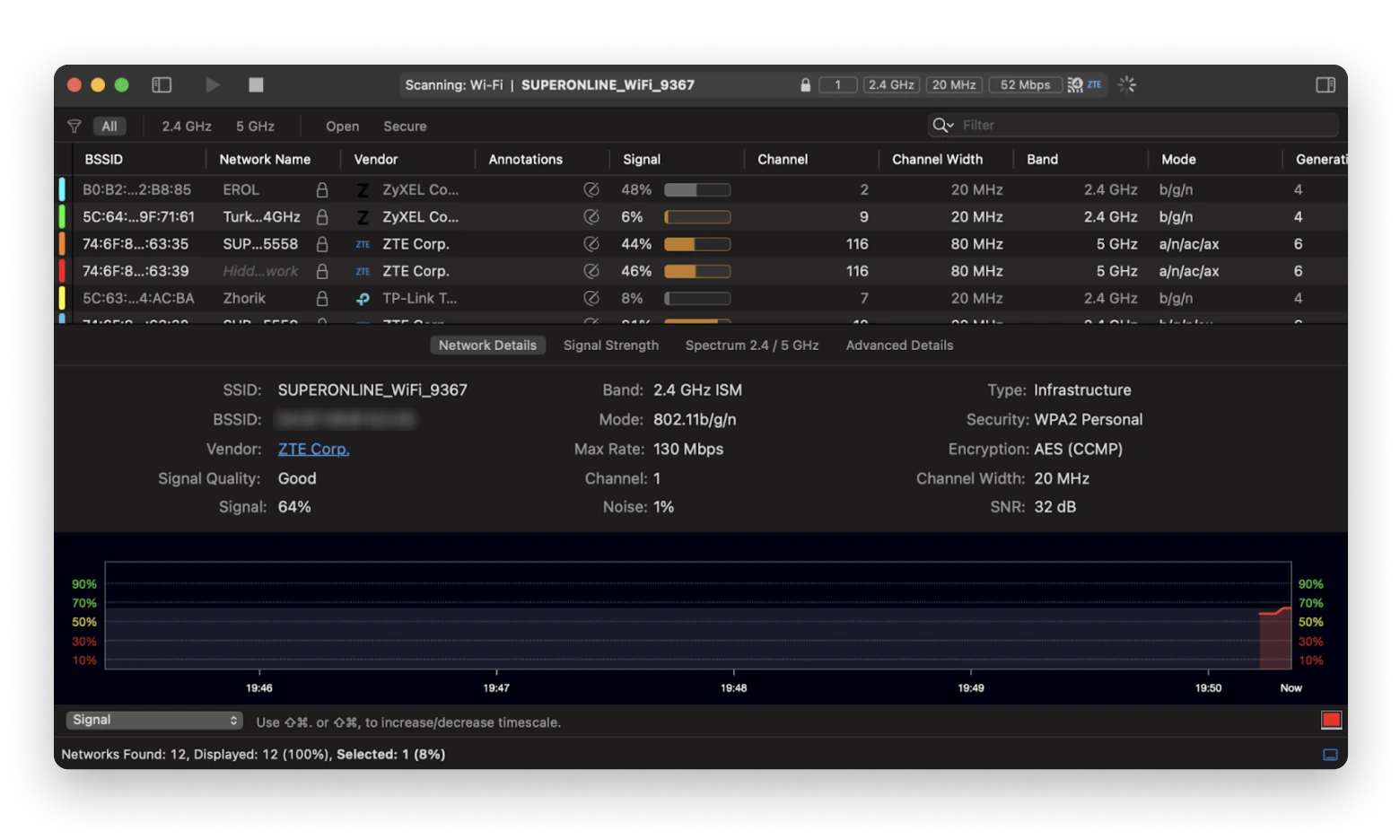Screen dimensions: 1400x840
Task: Filter networks by 5 GHz
Action: click(x=255, y=127)
